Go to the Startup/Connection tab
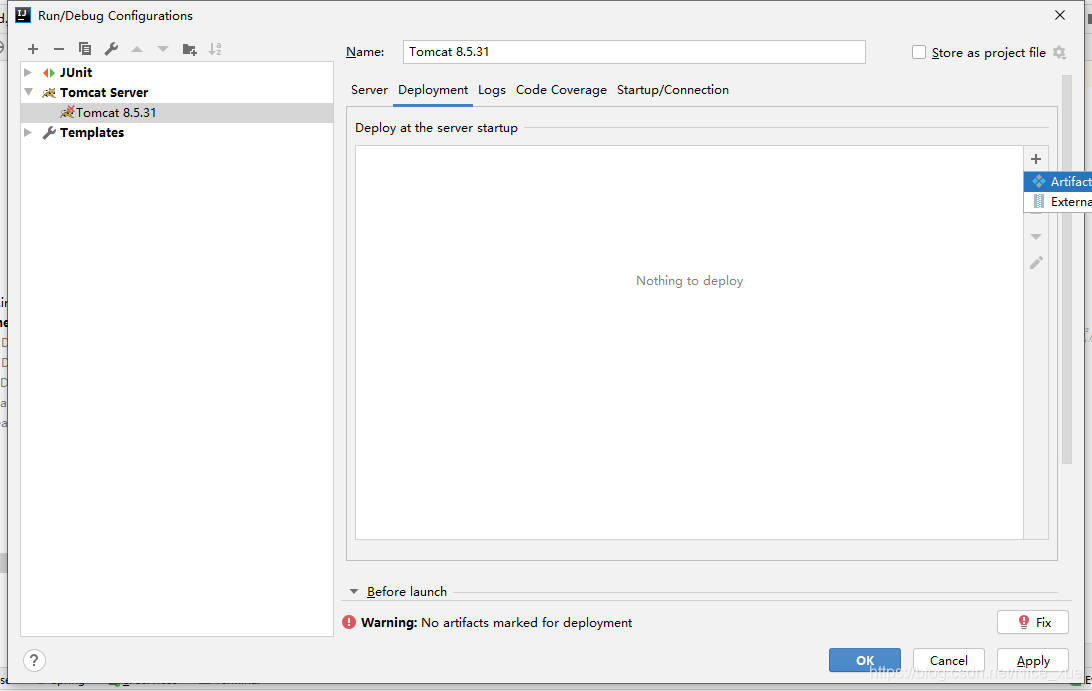The height and width of the screenshot is (691, 1092). [x=673, y=90]
